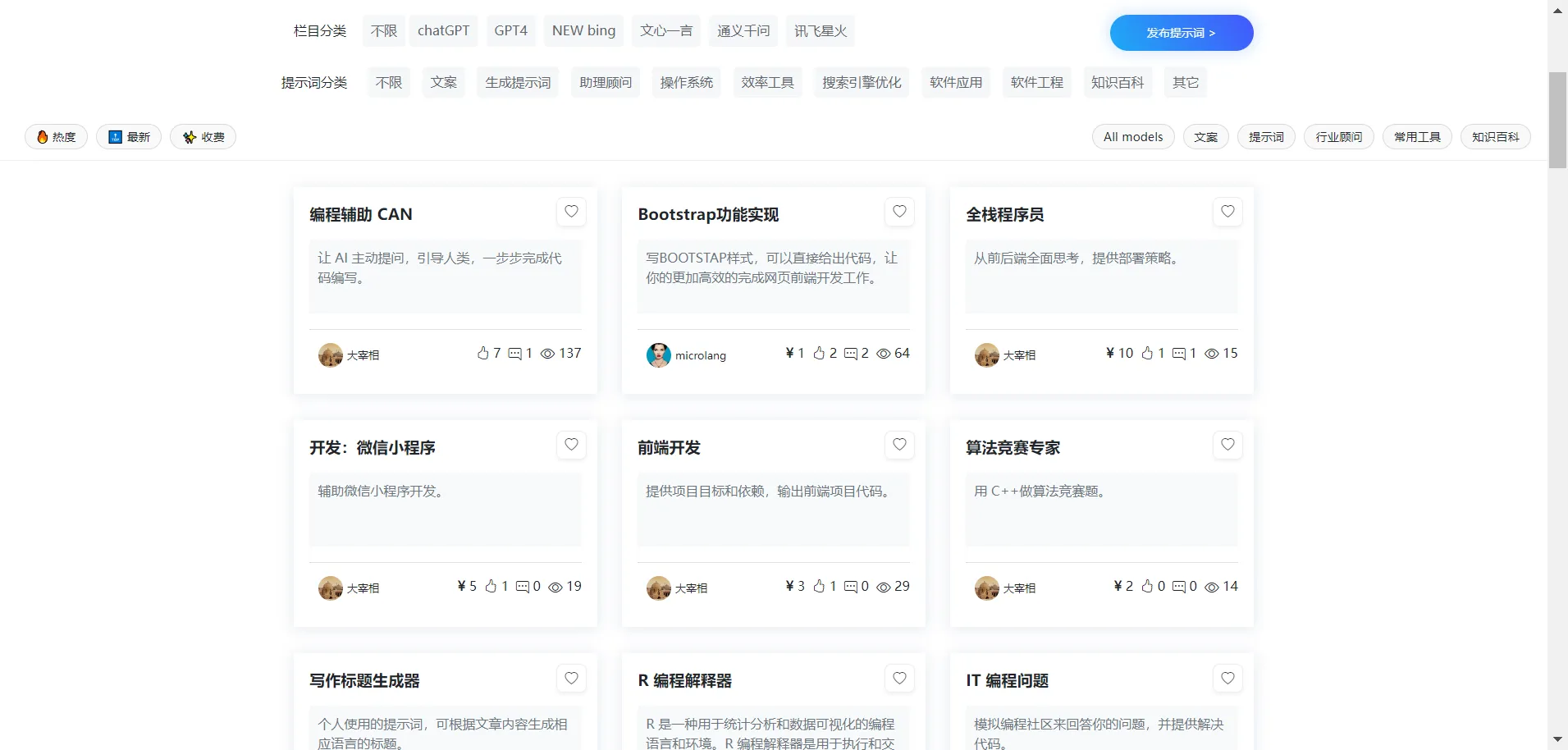Screen dimensions: 1568x750
Task: Choose NEW bing under 栏目分类
Action: tap(583, 31)
